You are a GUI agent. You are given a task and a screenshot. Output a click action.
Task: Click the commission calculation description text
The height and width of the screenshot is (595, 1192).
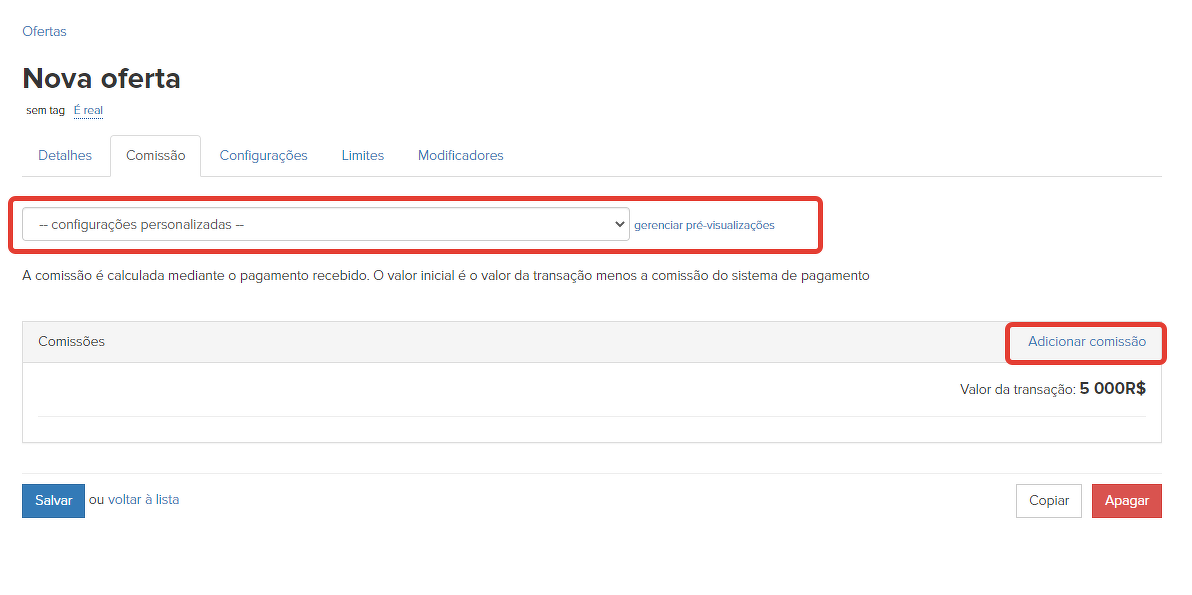click(x=445, y=276)
